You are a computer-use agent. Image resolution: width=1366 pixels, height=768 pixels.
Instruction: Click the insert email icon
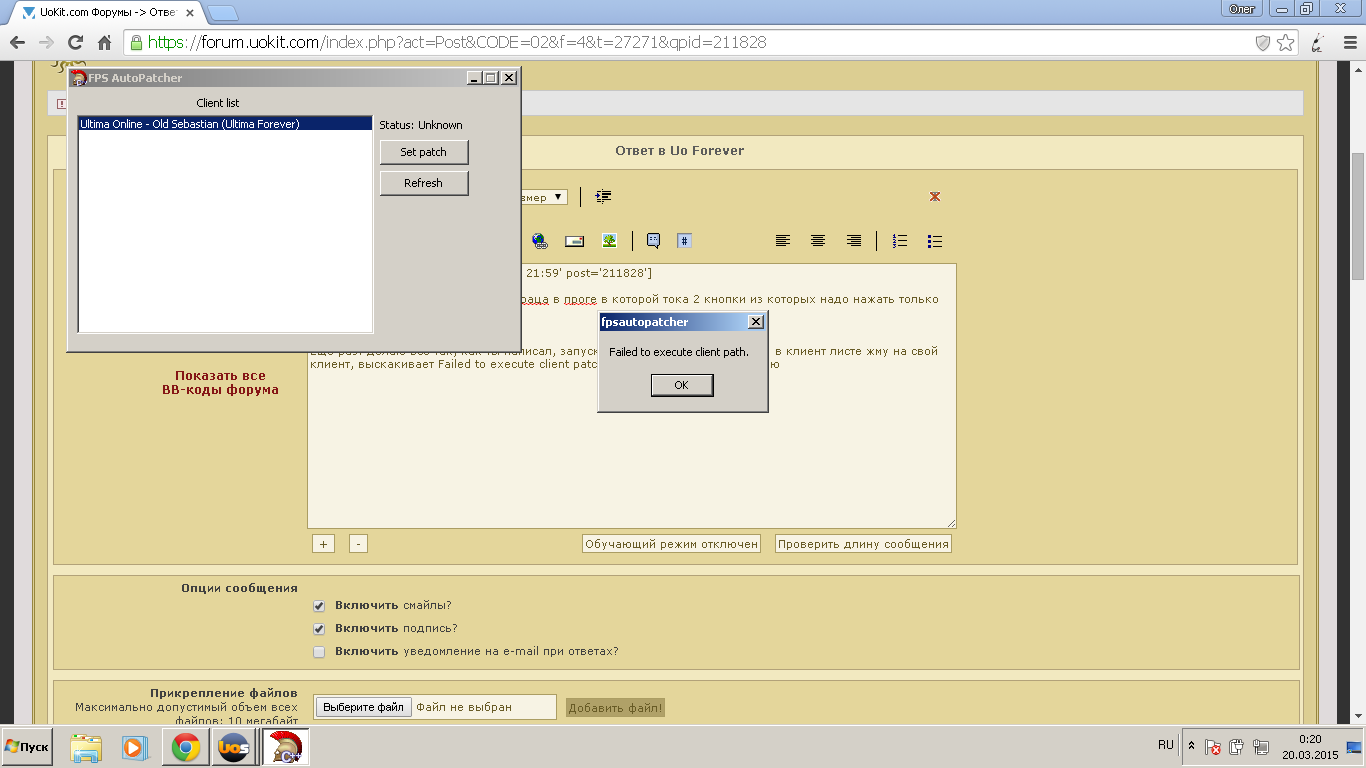point(575,241)
